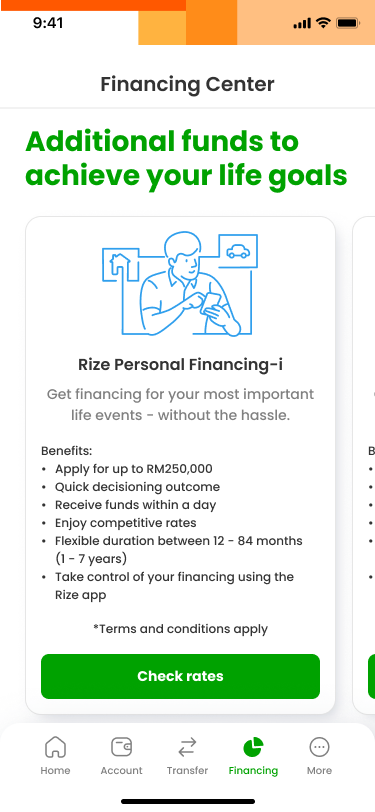Image resolution: width=375 pixels, height=812 pixels.
Task: Tap the battery status icon
Action: [x=348, y=23]
